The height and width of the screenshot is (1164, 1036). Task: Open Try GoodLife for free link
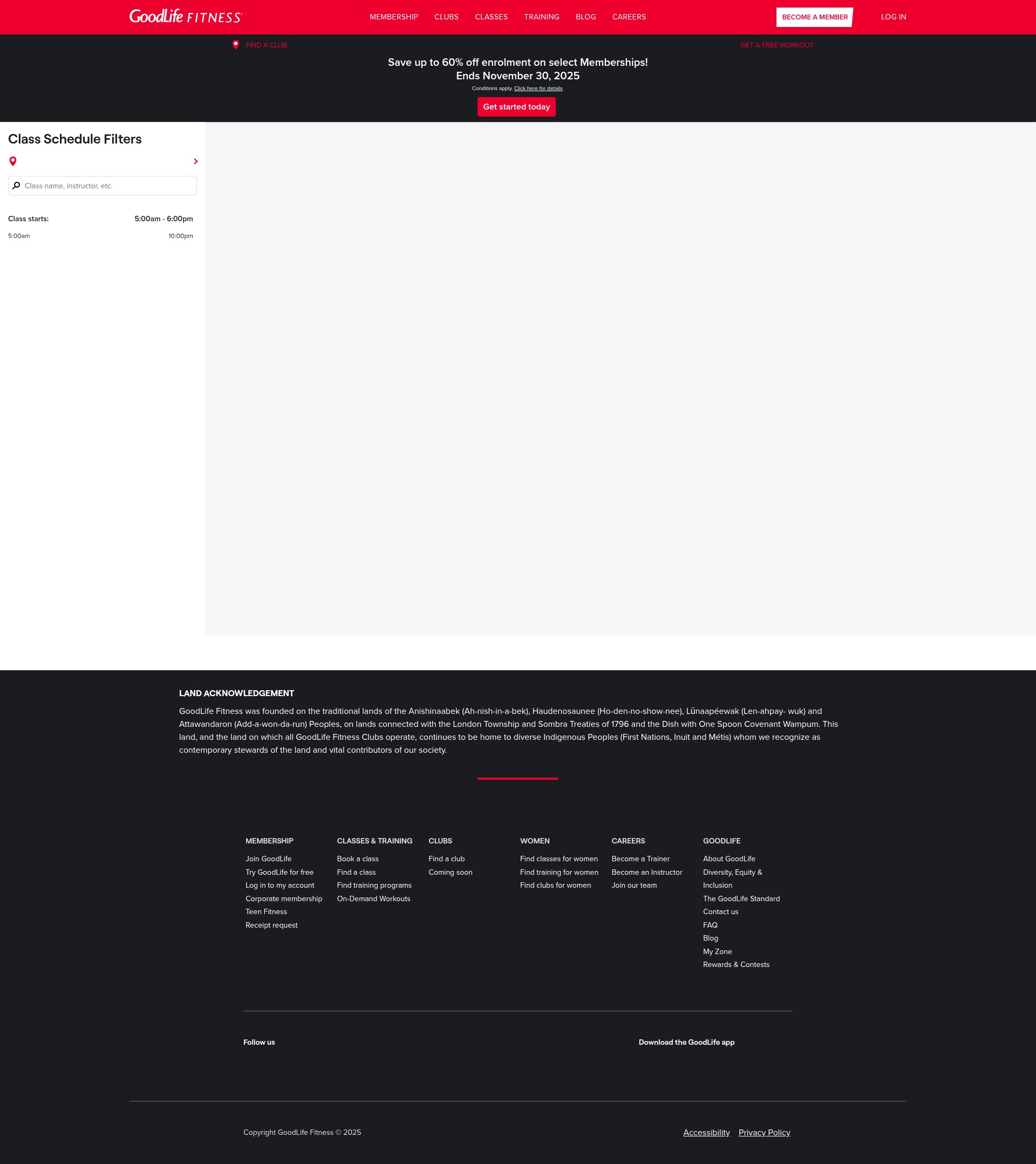(x=279, y=872)
